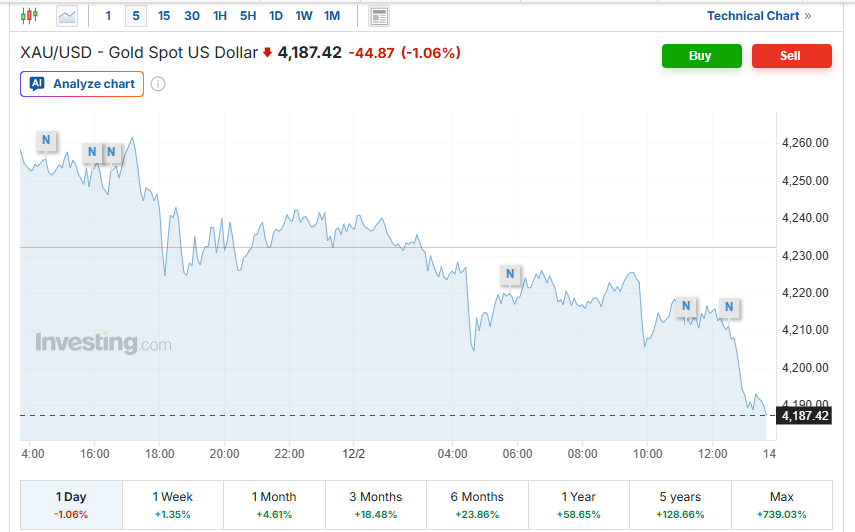
Task: Click the current price label 4,187.42 on axis
Action: click(805, 416)
